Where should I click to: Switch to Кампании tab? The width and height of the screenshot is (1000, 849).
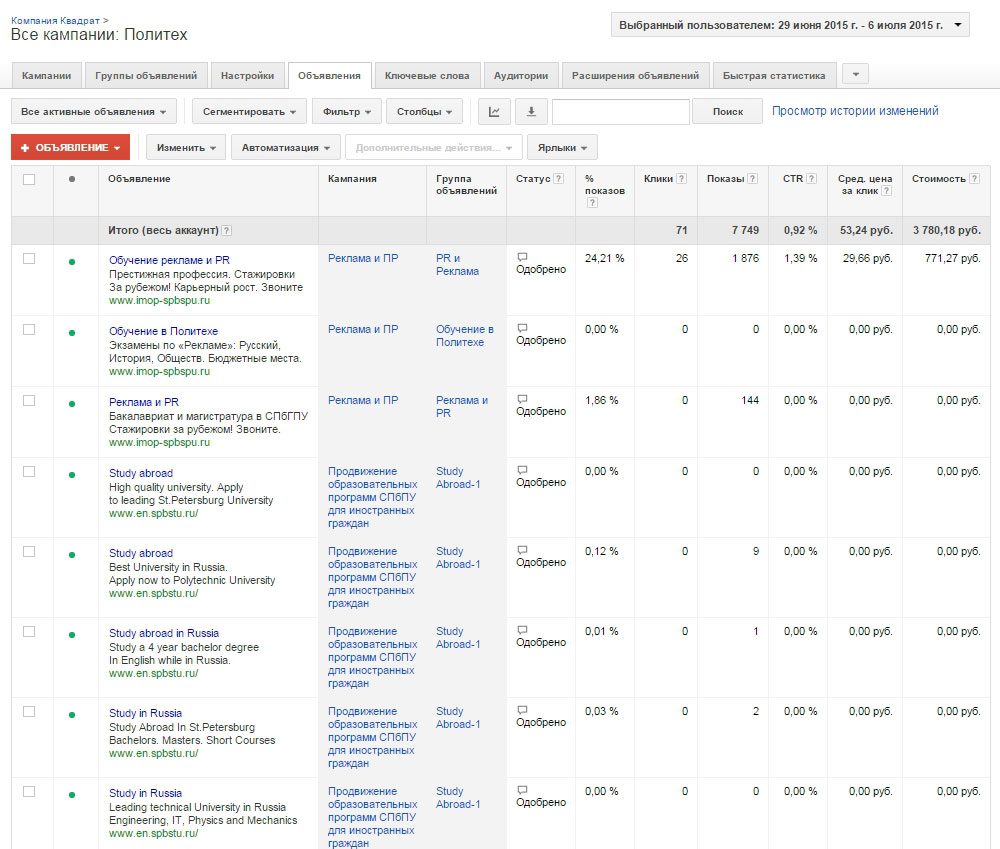coord(47,75)
